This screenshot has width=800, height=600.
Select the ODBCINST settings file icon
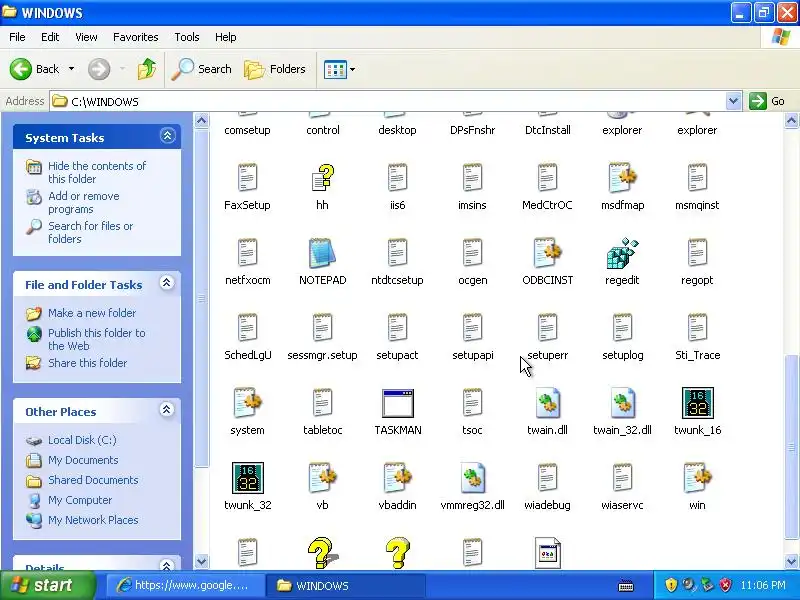547,253
